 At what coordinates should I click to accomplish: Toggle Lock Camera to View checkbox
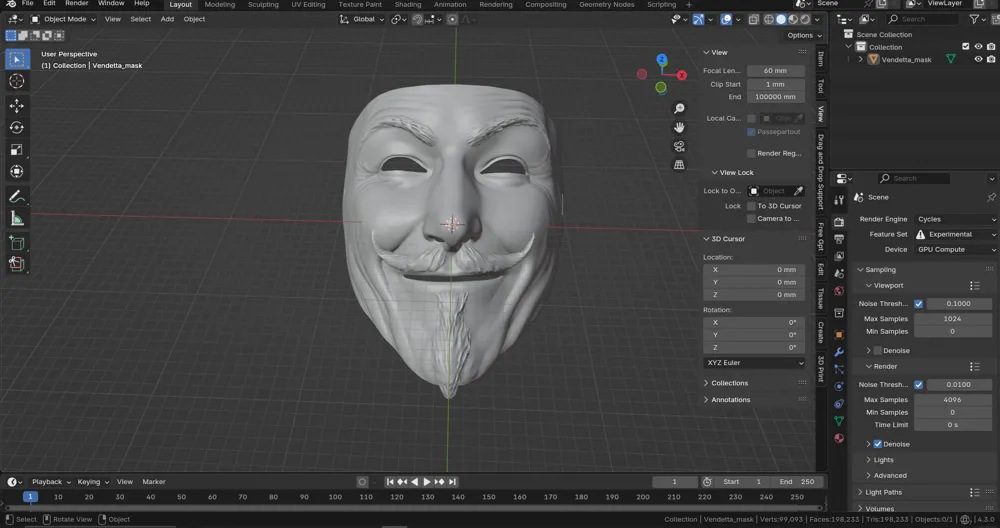click(x=751, y=219)
